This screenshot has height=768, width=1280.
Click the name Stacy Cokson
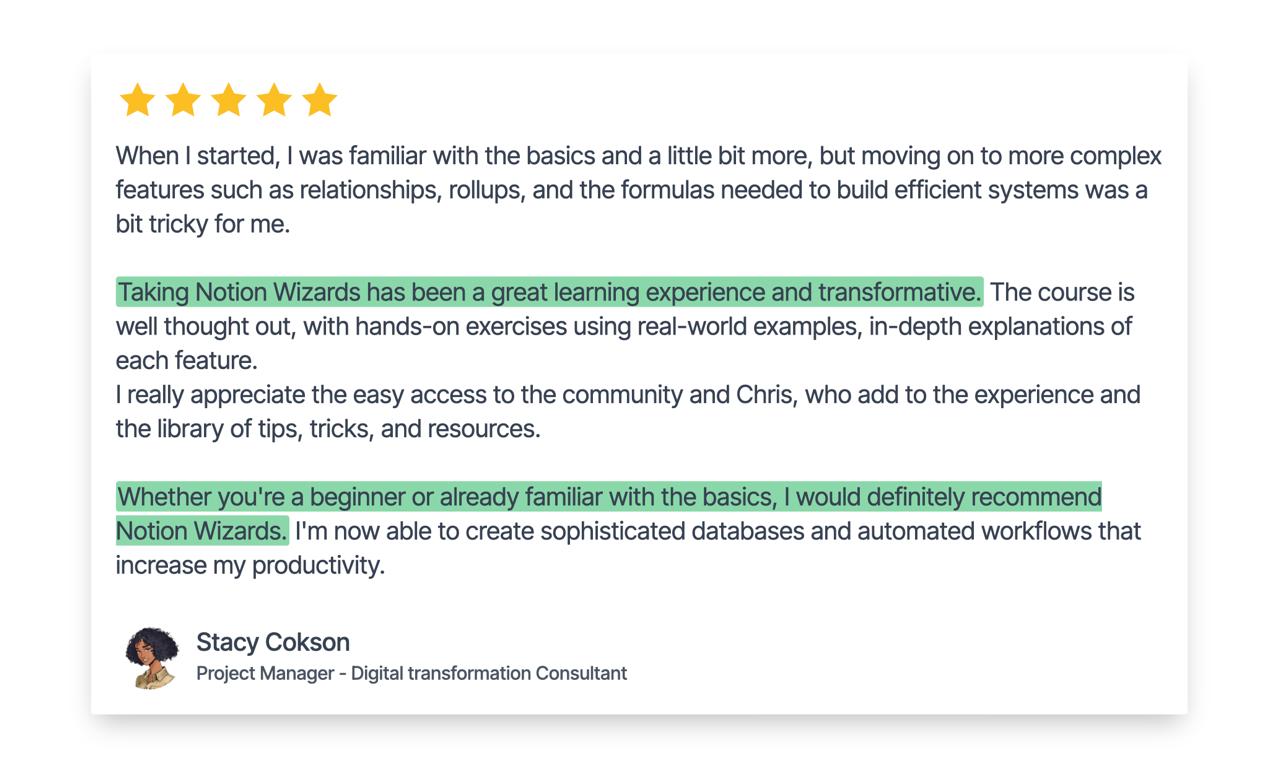pos(273,642)
